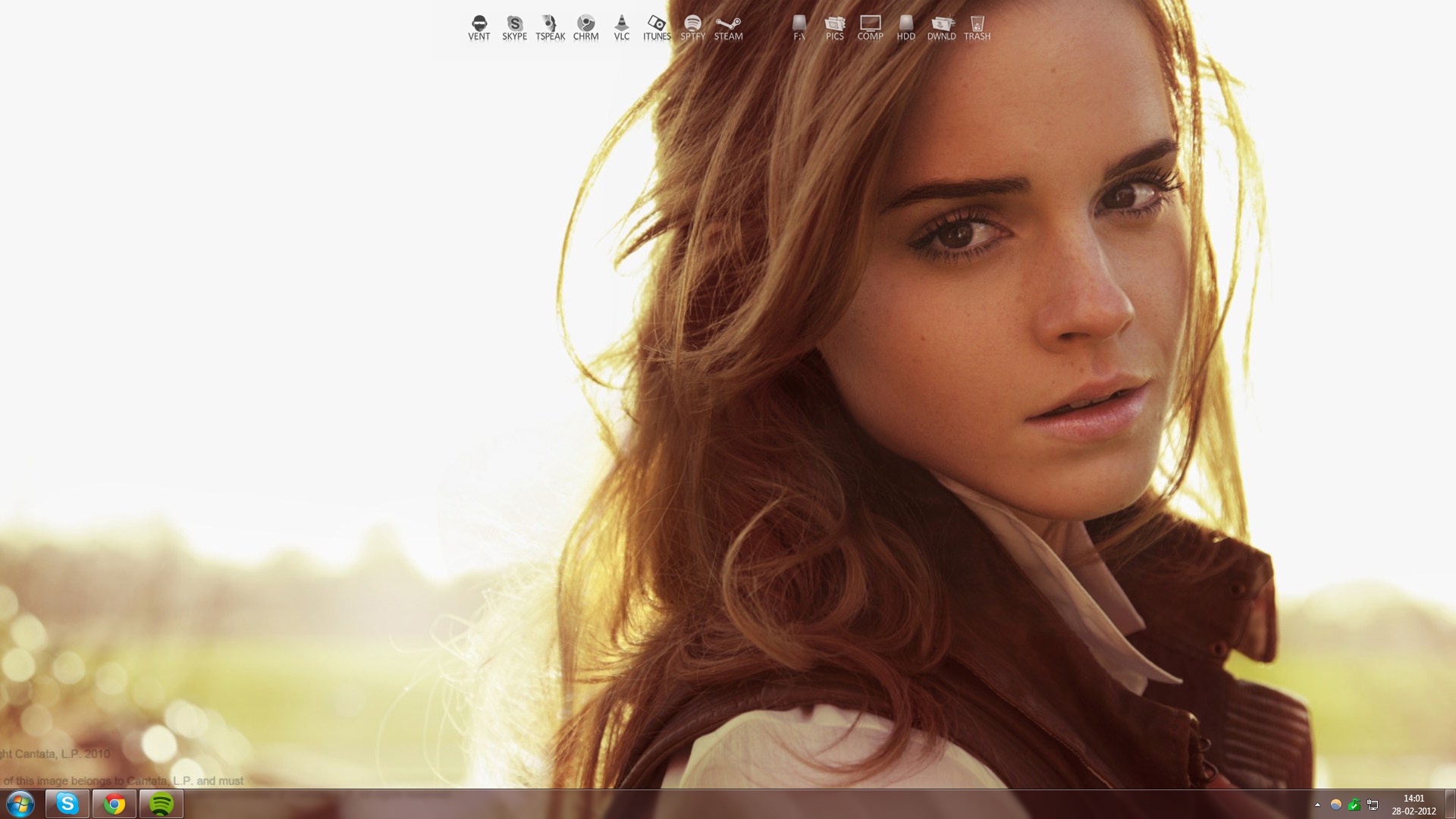Open the TRASH recycle bin
The height and width of the screenshot is (819, 1456).
pos(977,27)
